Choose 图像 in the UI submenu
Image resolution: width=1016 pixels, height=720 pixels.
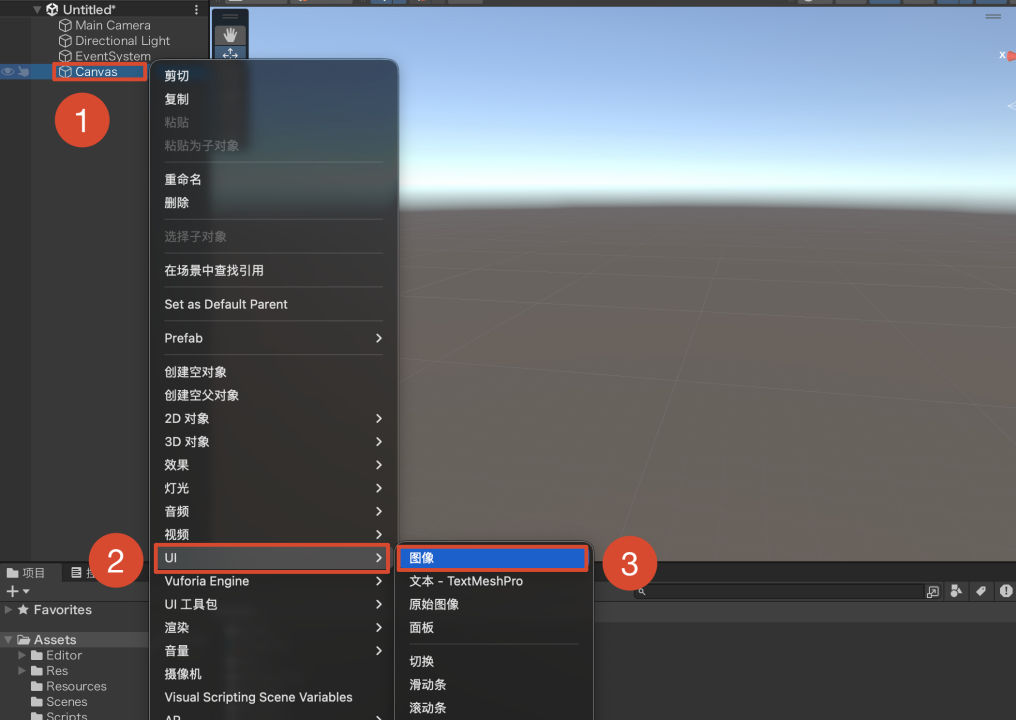493,558
